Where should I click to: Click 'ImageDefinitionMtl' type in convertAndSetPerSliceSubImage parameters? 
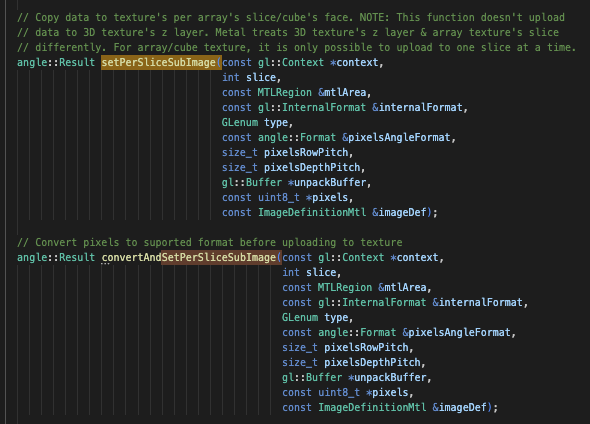coord(372,408)
